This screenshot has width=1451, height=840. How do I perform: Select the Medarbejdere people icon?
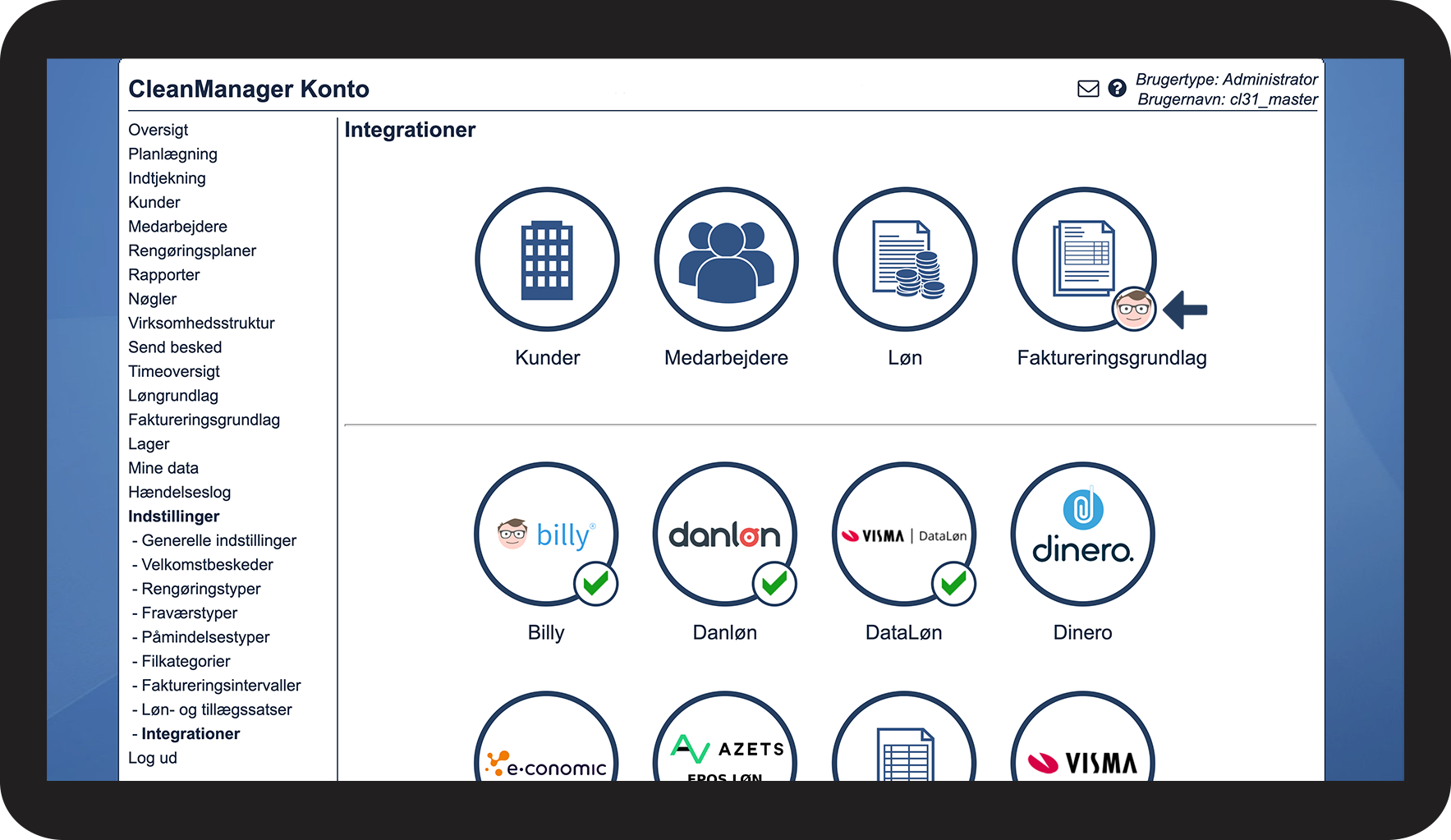[x=726, y=259]
